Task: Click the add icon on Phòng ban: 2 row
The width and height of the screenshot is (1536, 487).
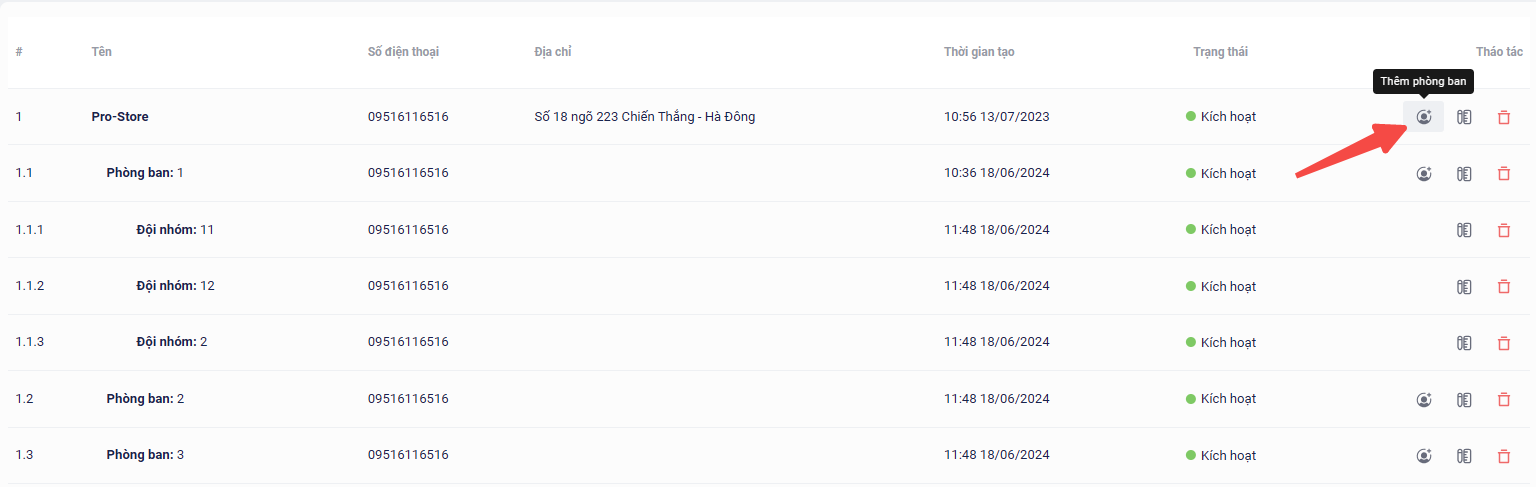Action: [1424, 400]
